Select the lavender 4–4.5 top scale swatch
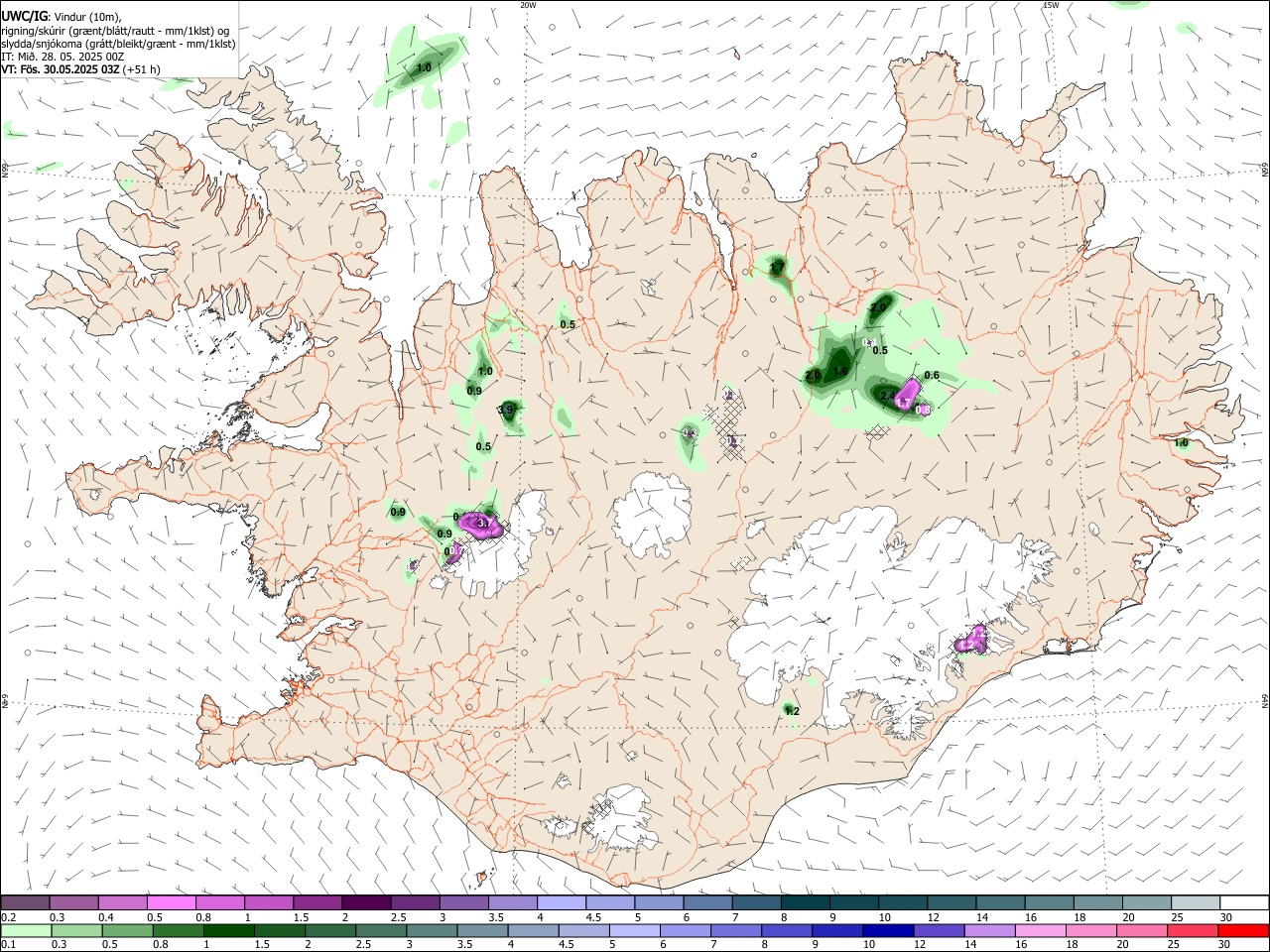Screen dimensions: 1270x952 [561, 902]
